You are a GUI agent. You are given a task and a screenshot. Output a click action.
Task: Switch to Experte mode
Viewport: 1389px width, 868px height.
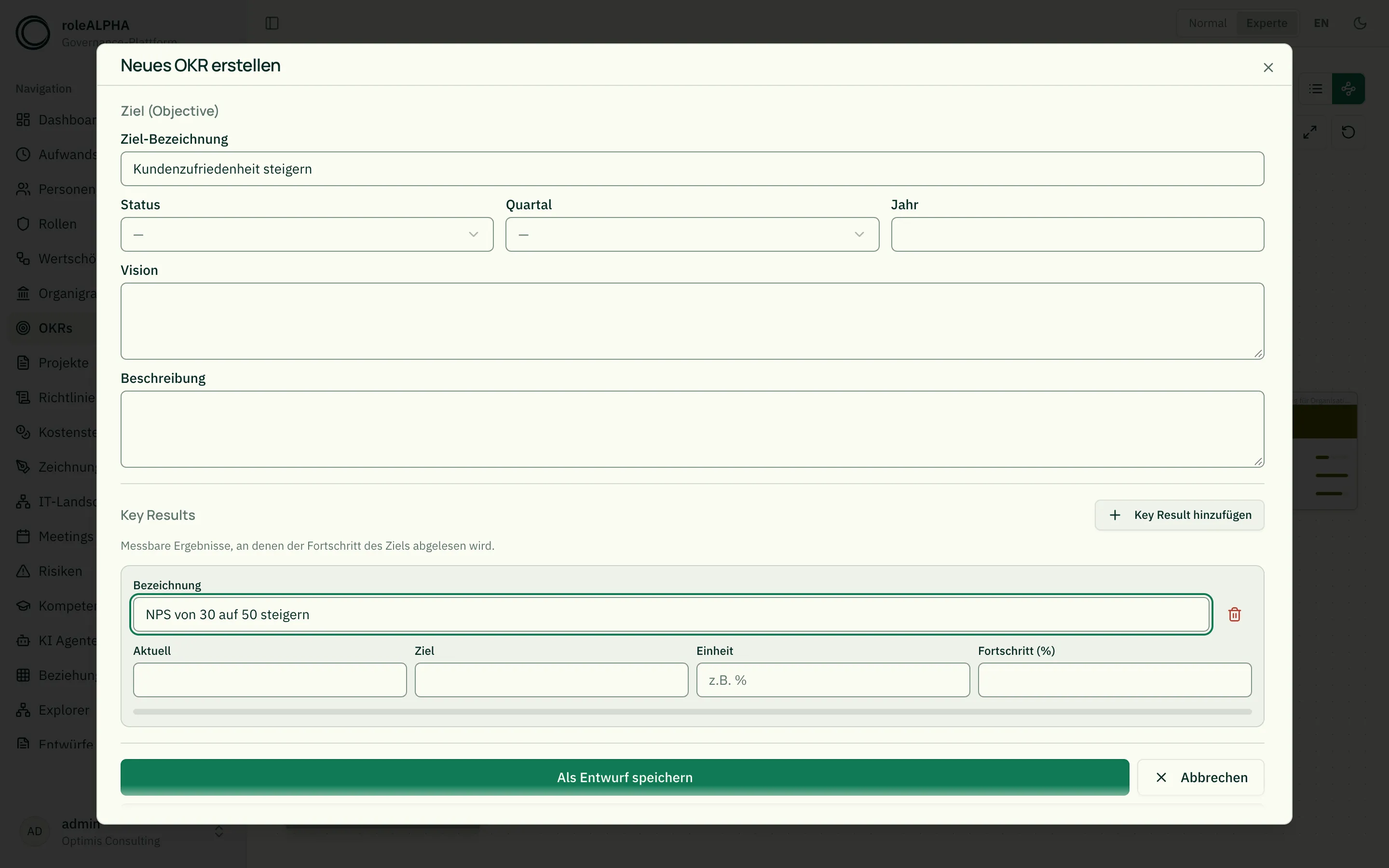pyautogui.click(x=1267, y=23)
